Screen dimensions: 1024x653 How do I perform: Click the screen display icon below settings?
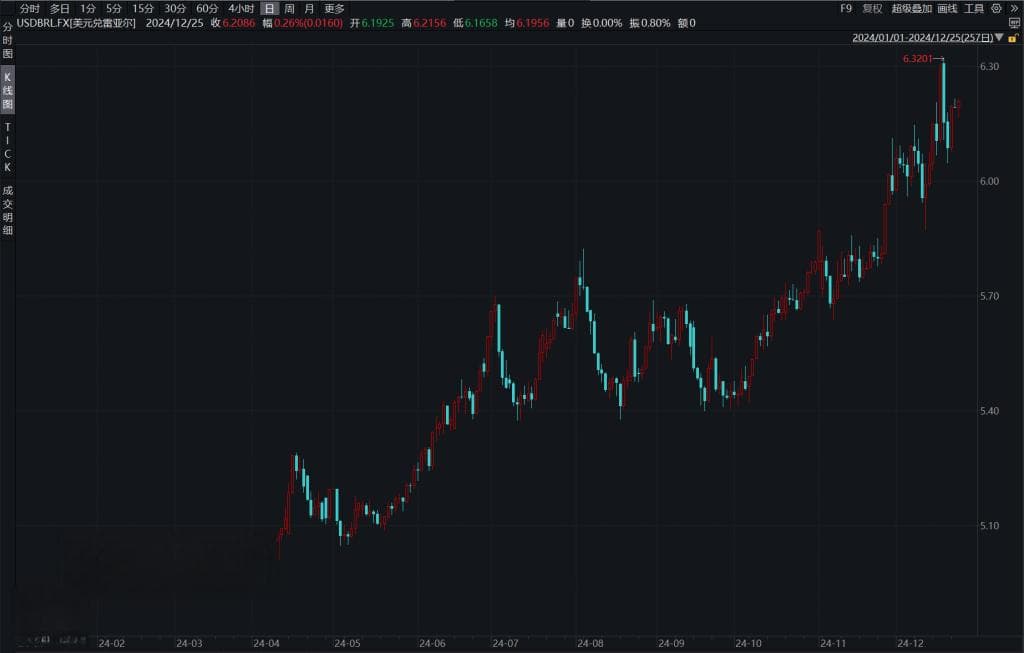(1014, 23)
